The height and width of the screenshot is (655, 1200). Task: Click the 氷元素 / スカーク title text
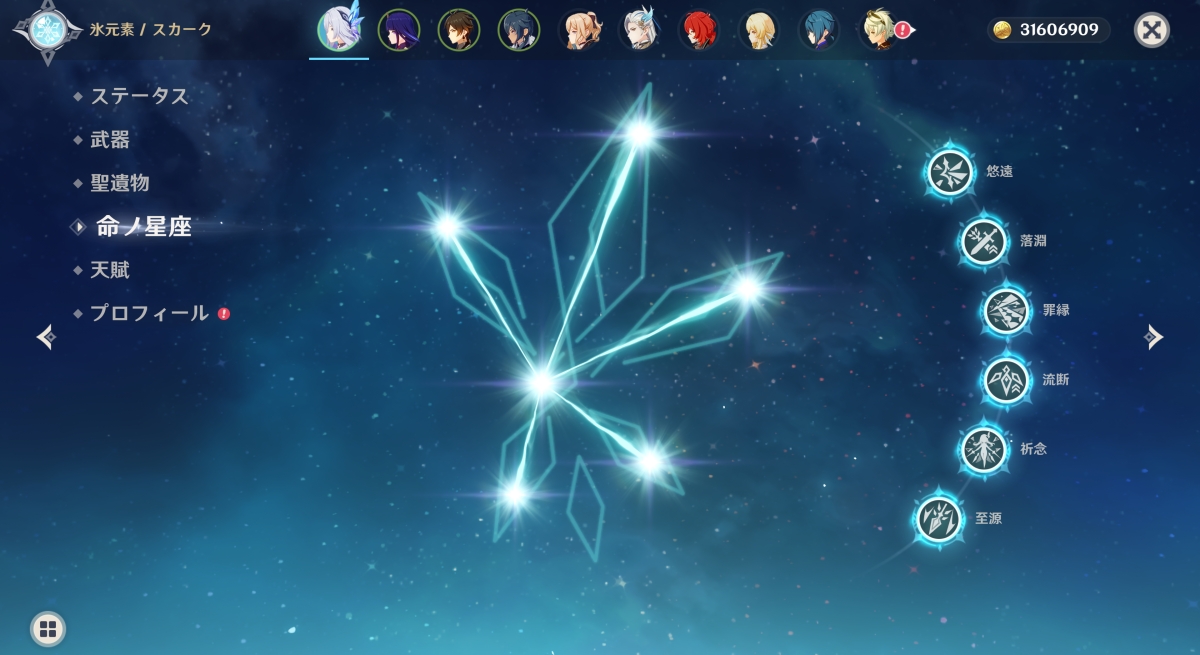click(151, 30)
